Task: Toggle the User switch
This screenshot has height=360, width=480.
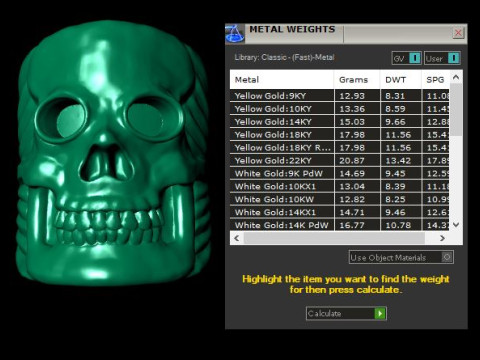Action: pyautogui.click(x=442, y=58)
